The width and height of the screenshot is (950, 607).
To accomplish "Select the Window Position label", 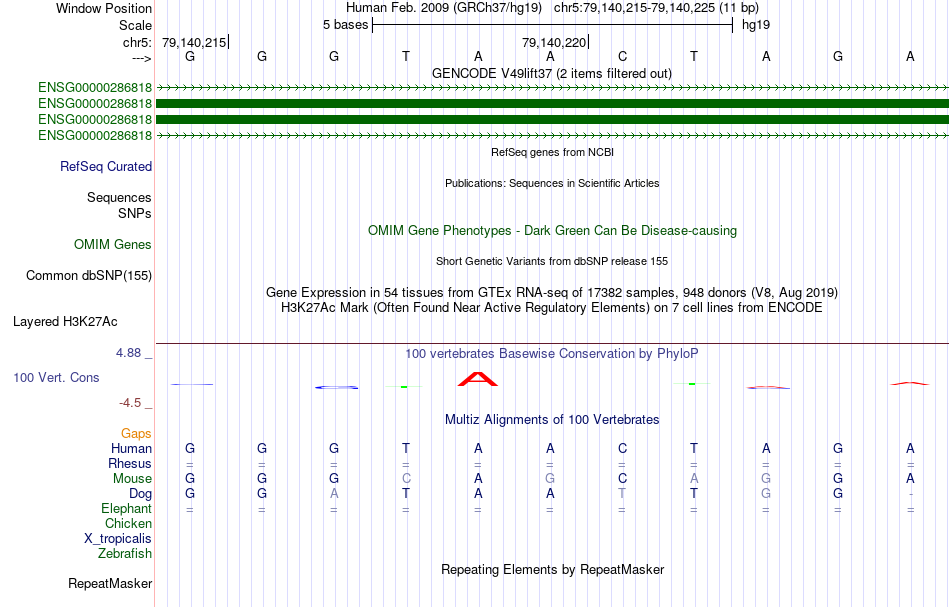I will [x=104, y=8].
